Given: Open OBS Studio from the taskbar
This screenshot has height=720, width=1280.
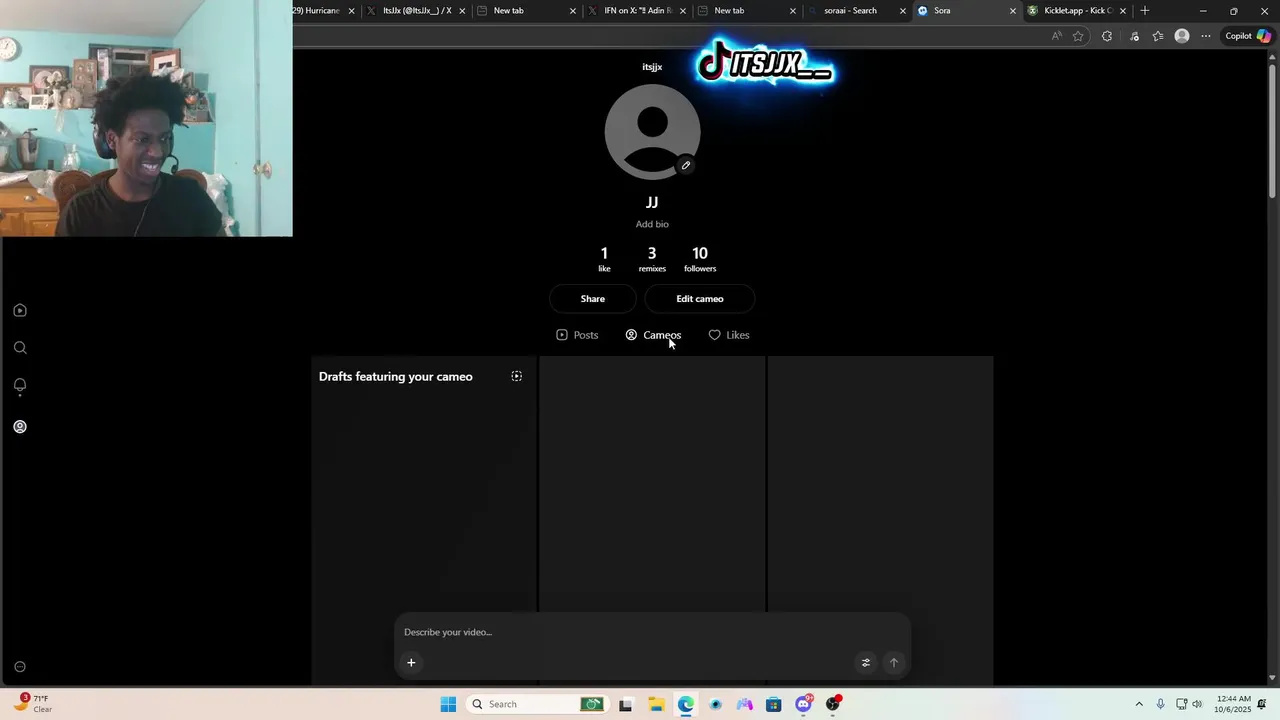Looking at the screenshot, I should [x=833, y=704].
